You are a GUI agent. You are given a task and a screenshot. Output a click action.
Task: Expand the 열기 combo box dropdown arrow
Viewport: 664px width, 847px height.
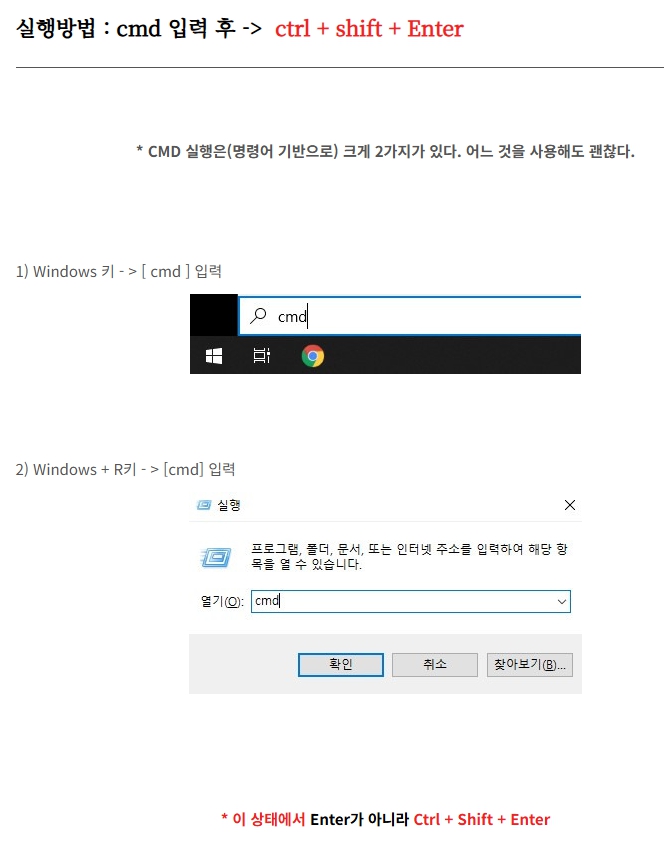562,601
